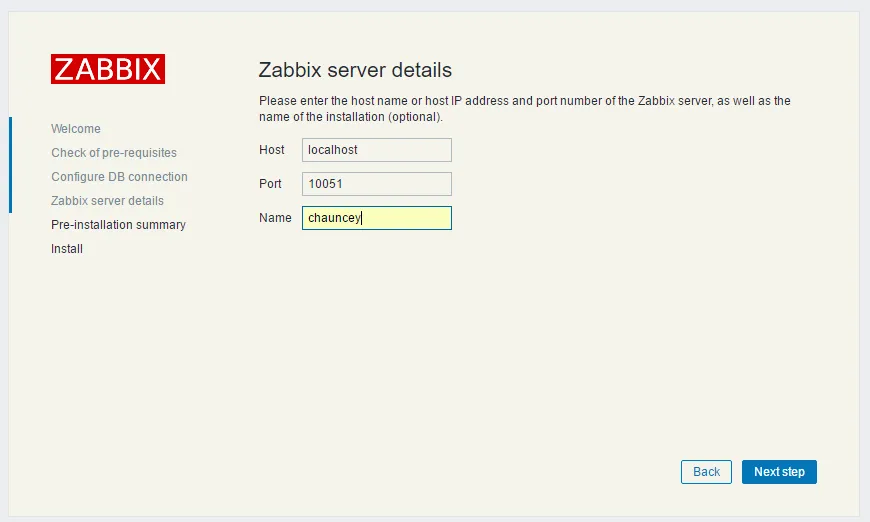Click the Zabbix server details heading
The width and height of the screenshot is (870, 522).
(355, 70)
